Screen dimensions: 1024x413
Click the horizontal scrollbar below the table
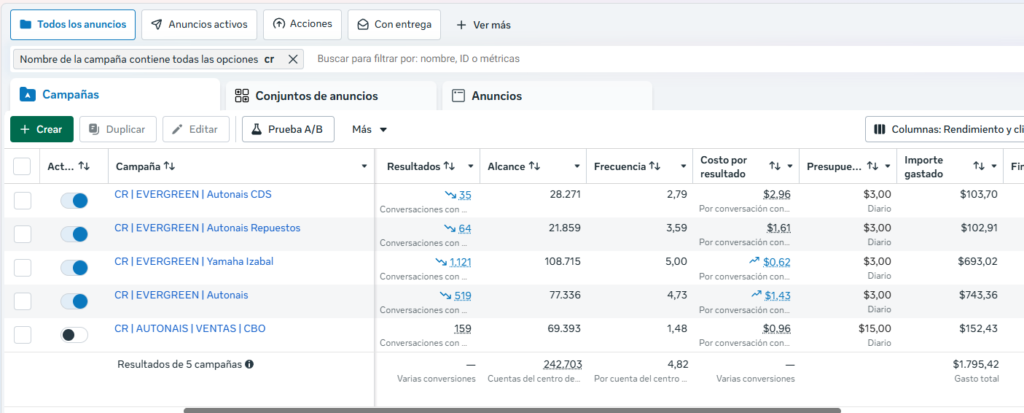coord(512,410)
